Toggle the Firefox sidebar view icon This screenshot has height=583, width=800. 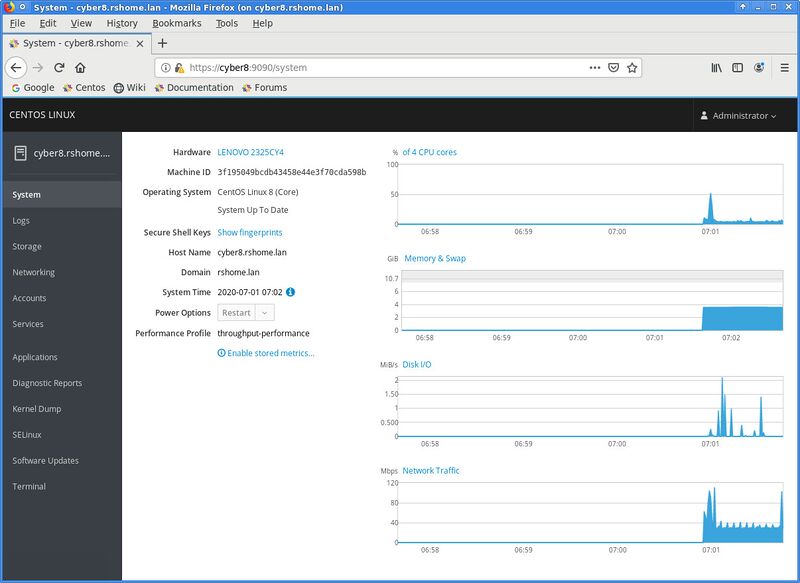(x=738, y=68)
